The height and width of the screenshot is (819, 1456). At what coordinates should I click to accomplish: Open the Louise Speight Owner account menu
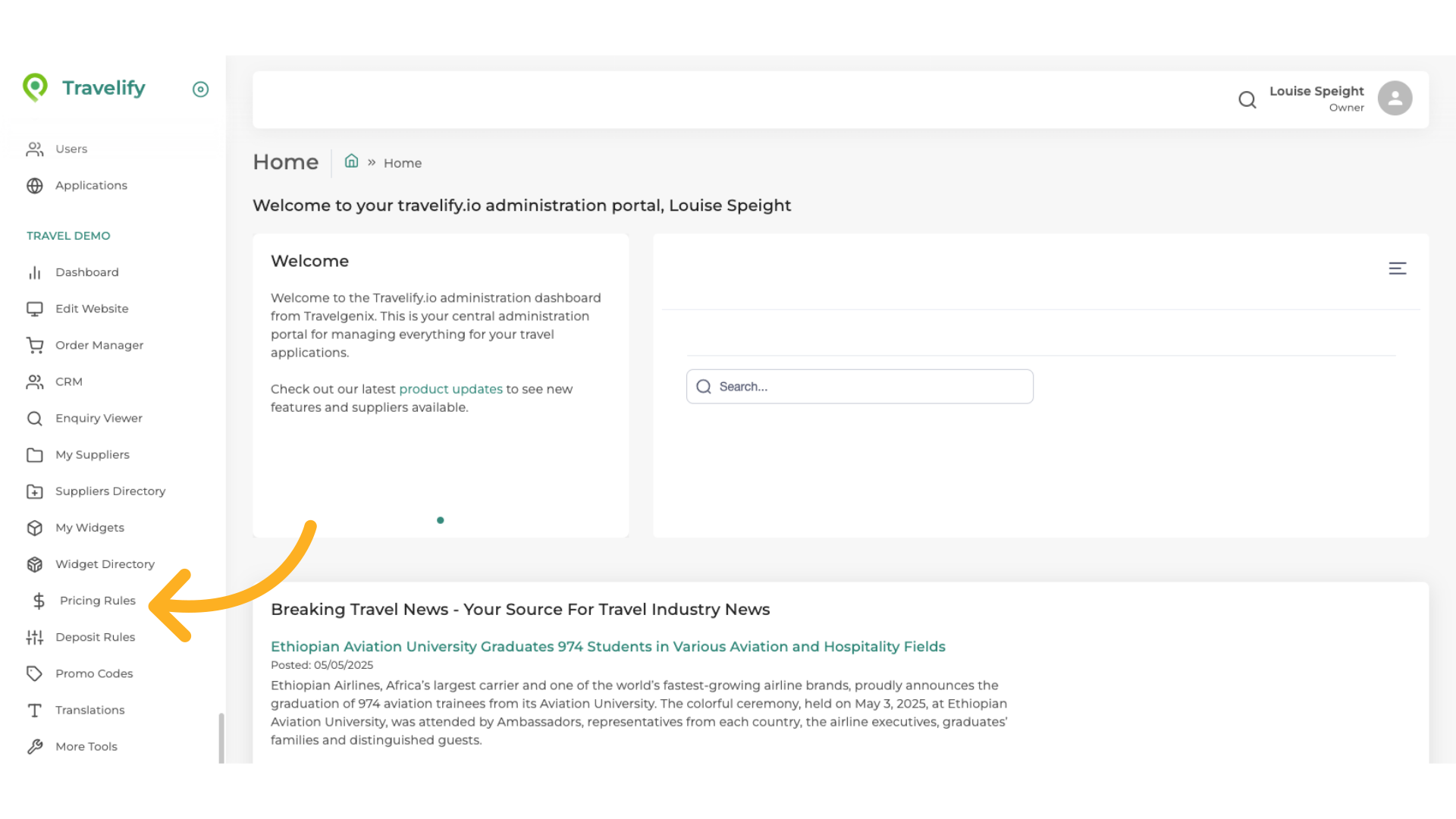point(1316,98)
